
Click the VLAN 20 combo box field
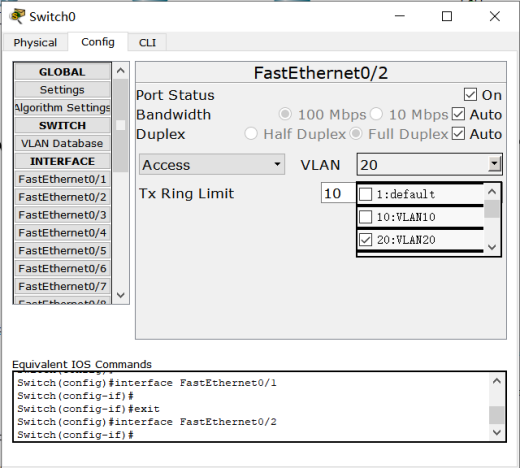429,164
